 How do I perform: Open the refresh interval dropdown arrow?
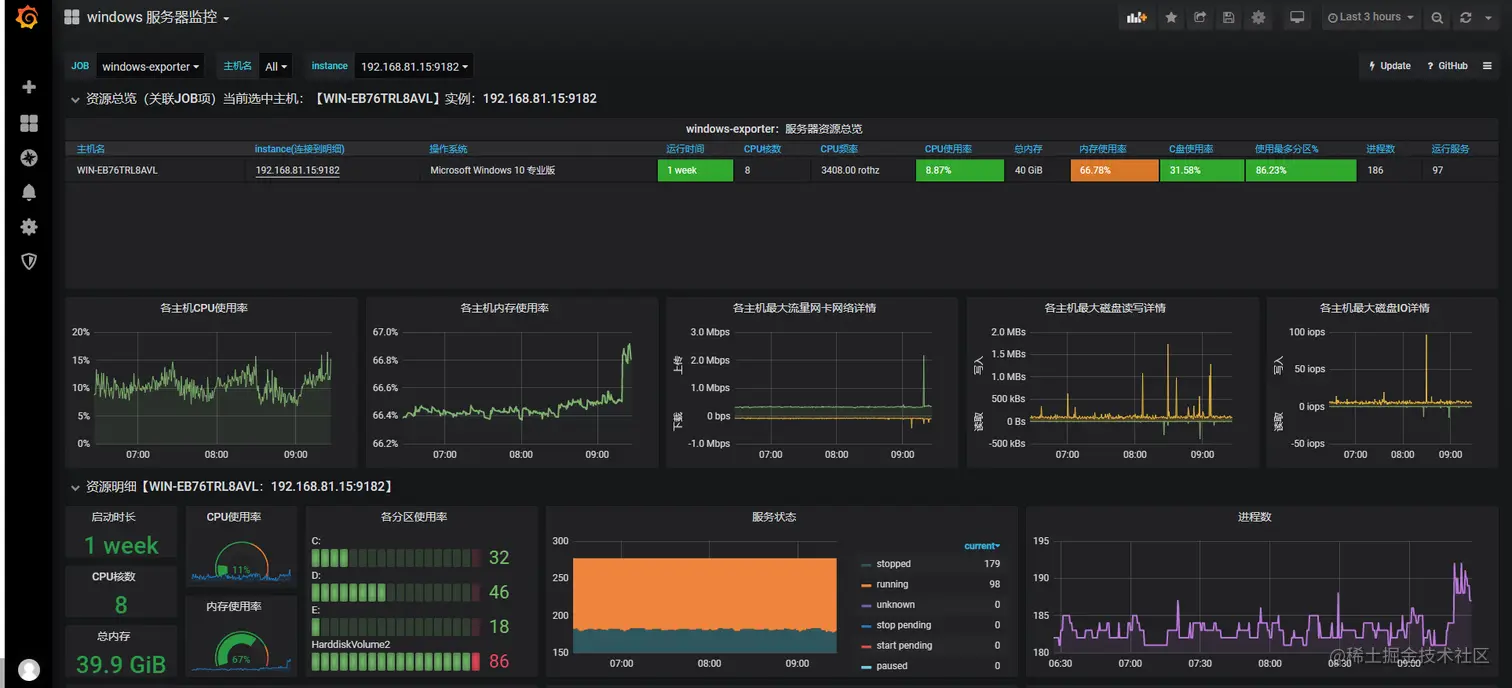click(1489, 18)
